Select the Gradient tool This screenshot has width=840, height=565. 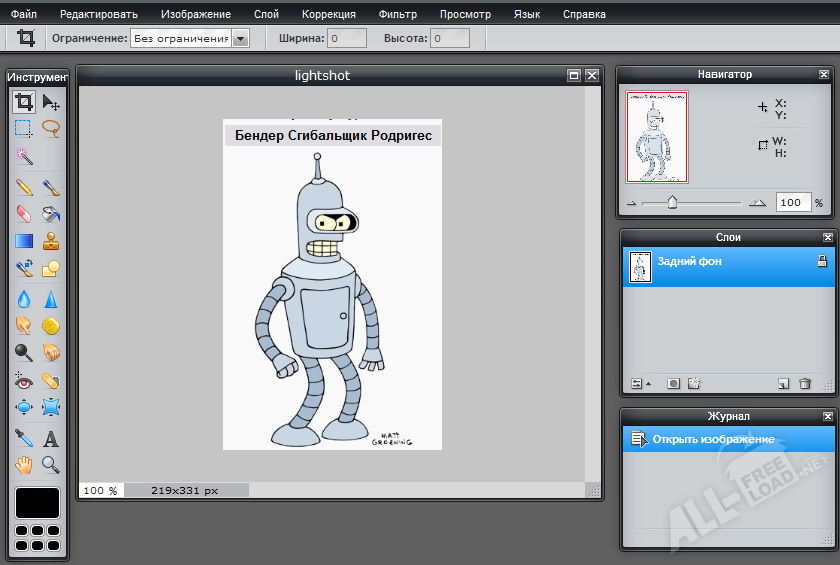click(24, 241)
